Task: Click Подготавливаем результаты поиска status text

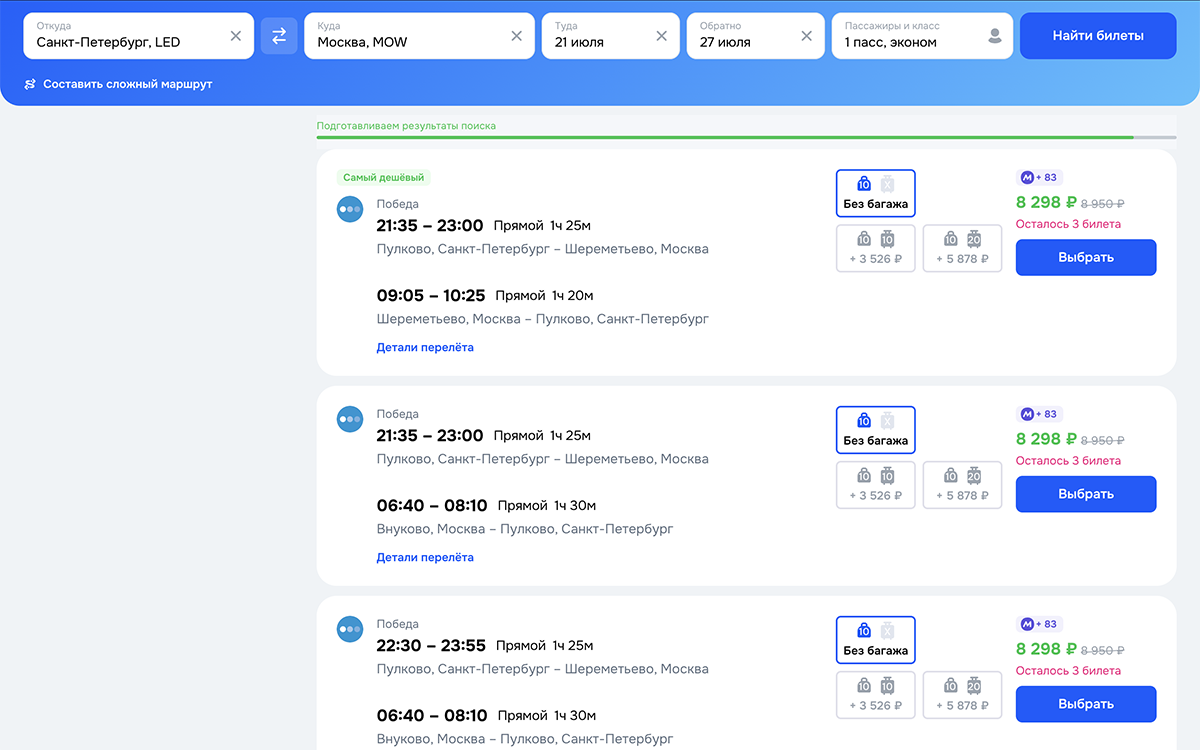Action: [406, 126]
